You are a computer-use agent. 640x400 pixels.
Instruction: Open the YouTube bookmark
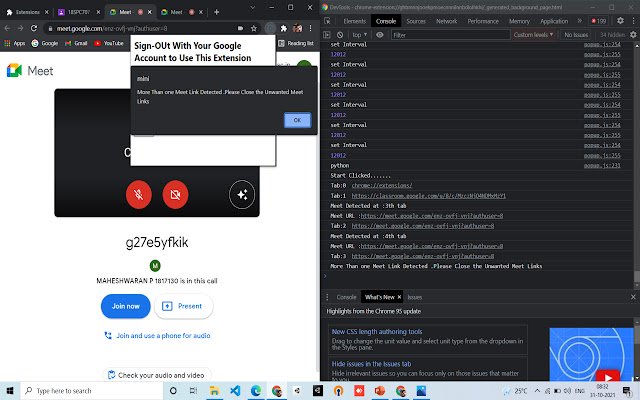[x=109, y=43]
